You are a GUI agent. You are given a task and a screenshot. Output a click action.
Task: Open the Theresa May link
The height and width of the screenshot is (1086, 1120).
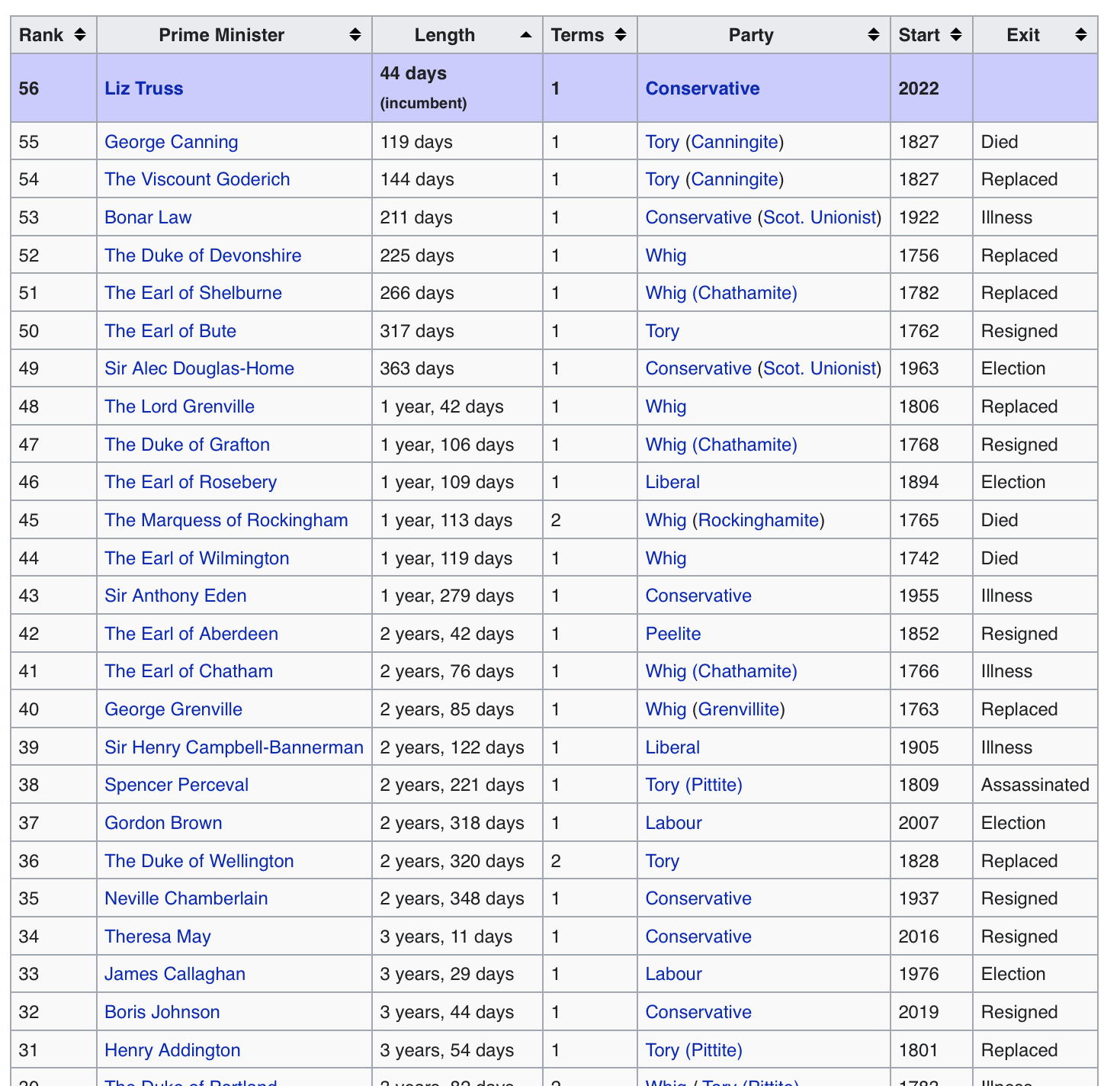coord(158,937)
